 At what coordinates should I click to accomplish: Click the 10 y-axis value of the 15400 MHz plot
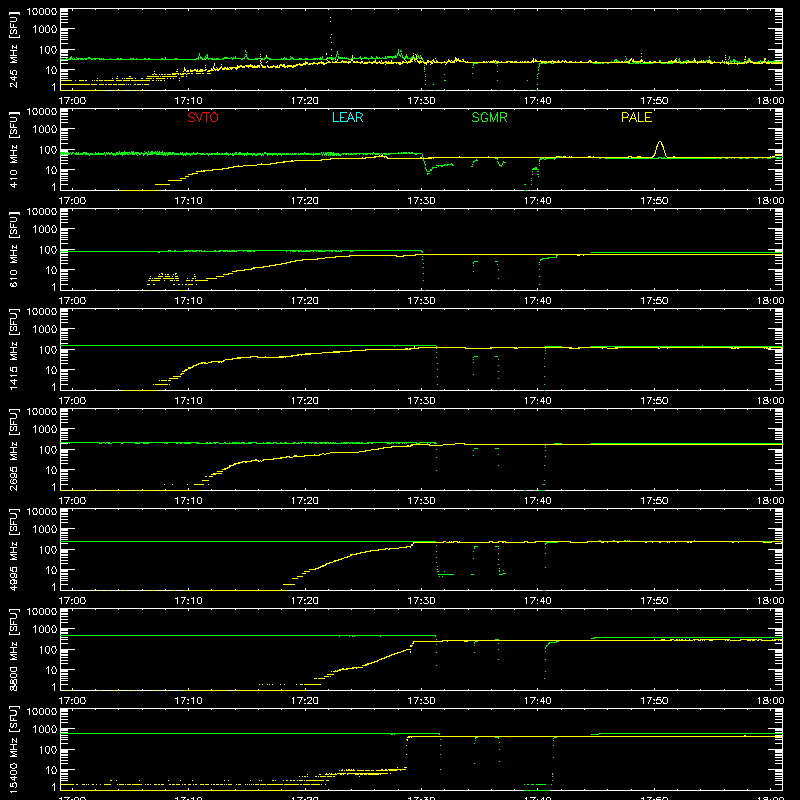pos(51,770)
